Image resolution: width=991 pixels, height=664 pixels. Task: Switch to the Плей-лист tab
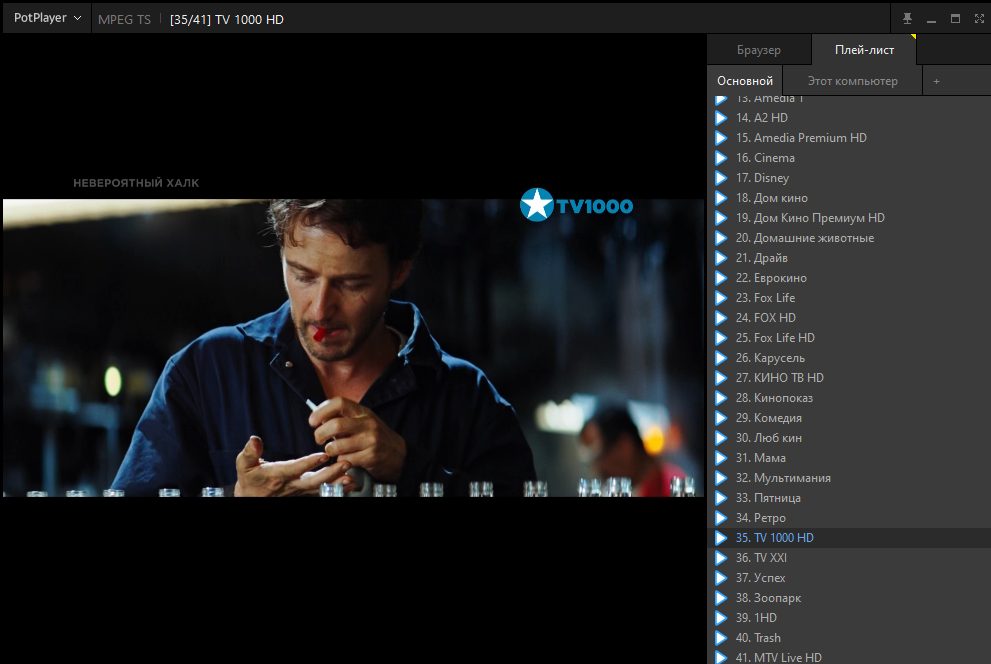pos(864,50)
